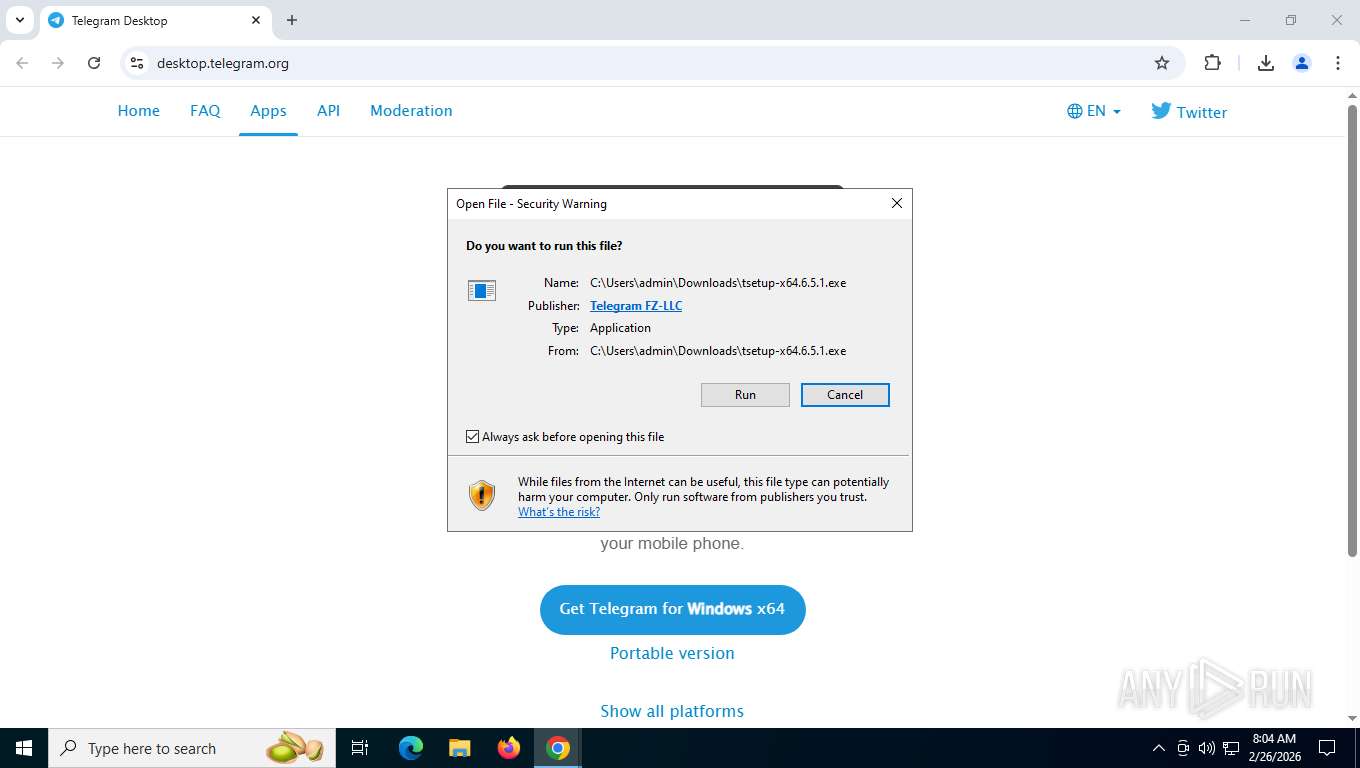1360x768 pixels.
Task: Open the Chrome downloads icon
Action: pos(1265,63)
